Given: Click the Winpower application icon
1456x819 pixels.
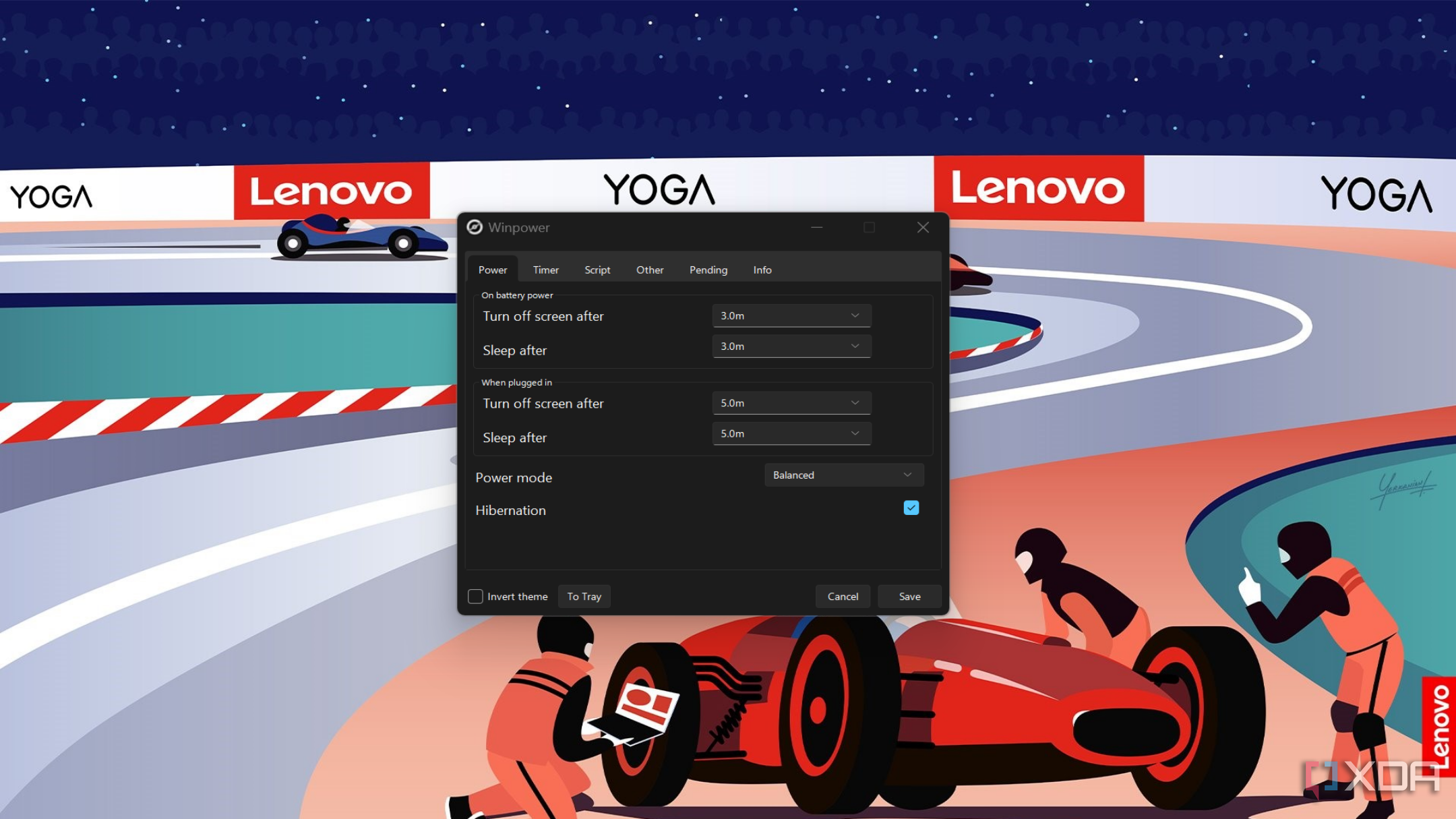Looking at the screenshot, I should (x=475, y=227).
